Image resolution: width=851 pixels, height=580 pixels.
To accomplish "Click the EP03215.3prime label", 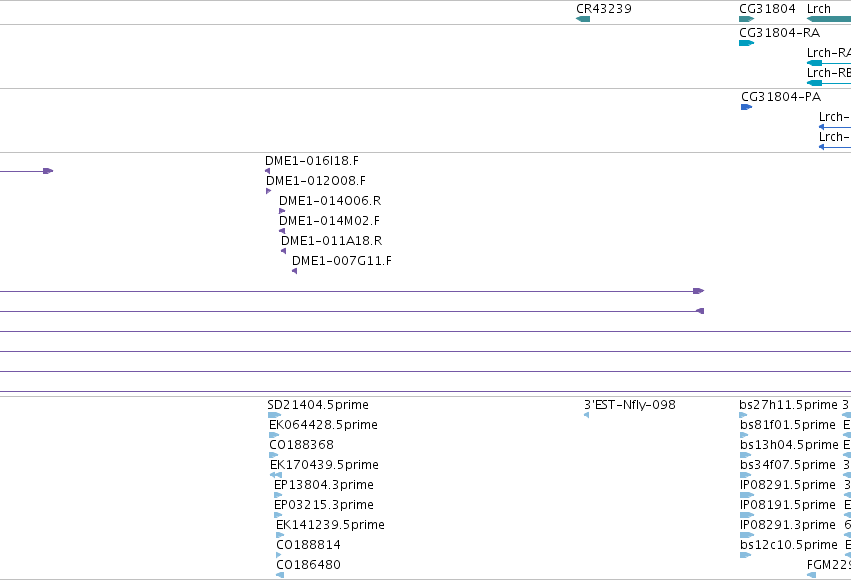I will [323, 505].
